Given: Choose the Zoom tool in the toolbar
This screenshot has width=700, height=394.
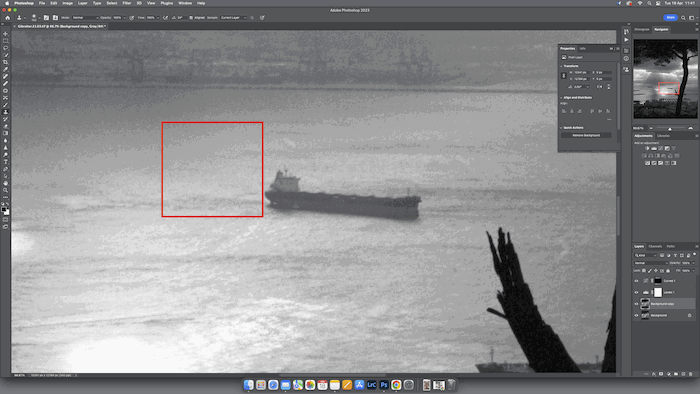Looking at the screenshot, I should point(5,190).
